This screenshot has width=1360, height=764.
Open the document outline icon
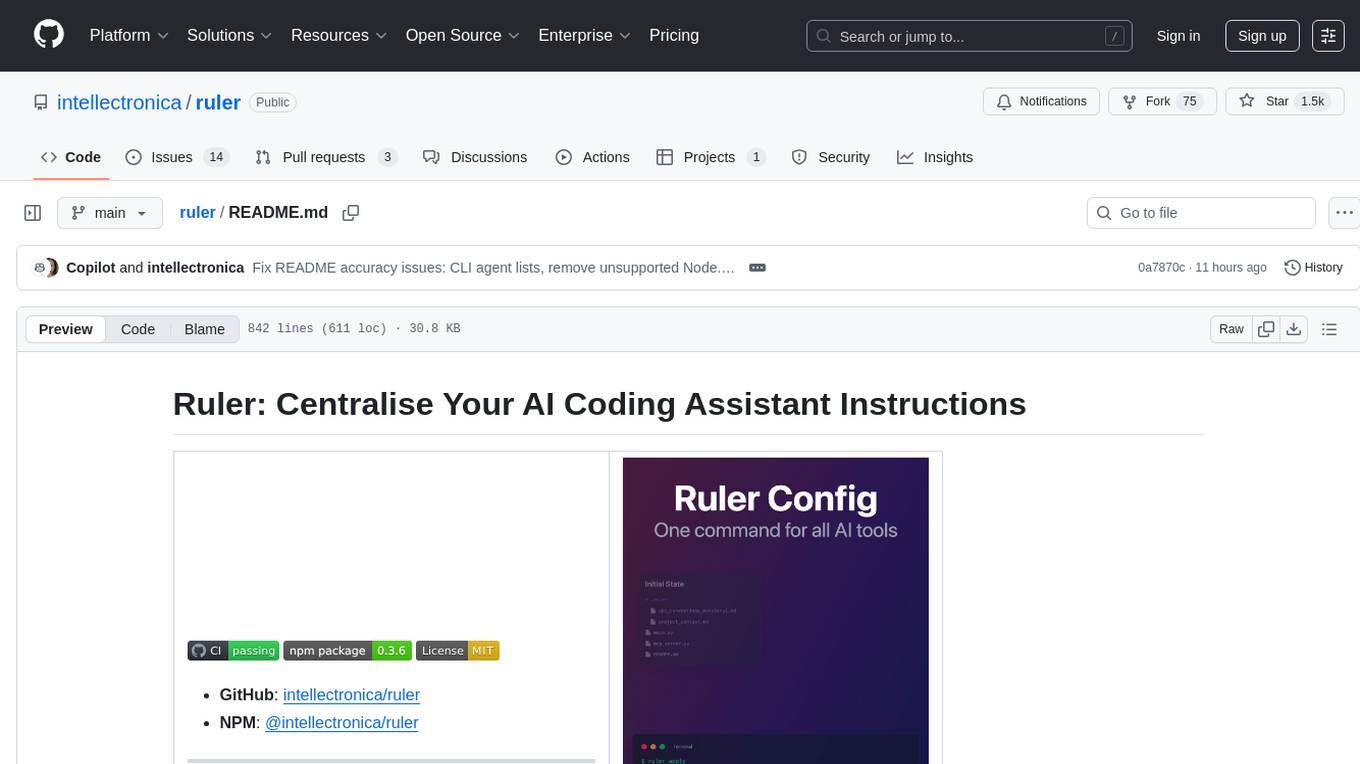[x=1329, y=329]
